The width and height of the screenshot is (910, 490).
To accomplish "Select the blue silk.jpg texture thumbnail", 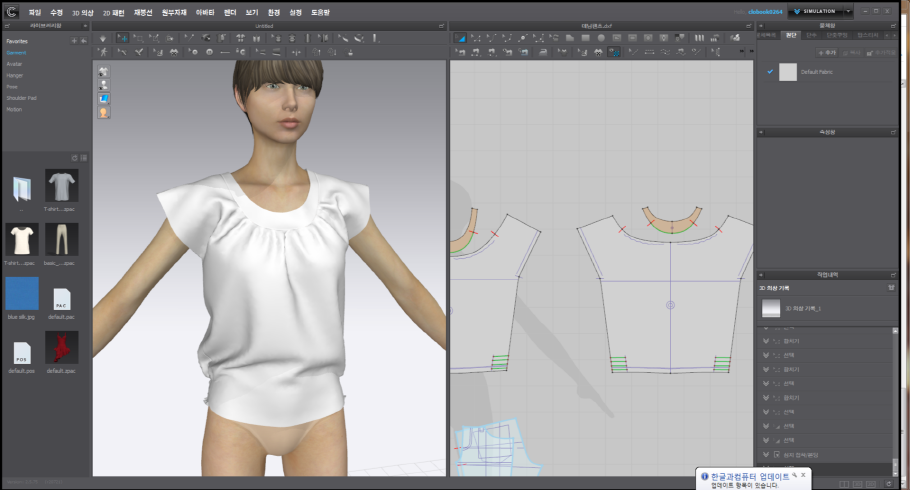I will tap(22, 294).
